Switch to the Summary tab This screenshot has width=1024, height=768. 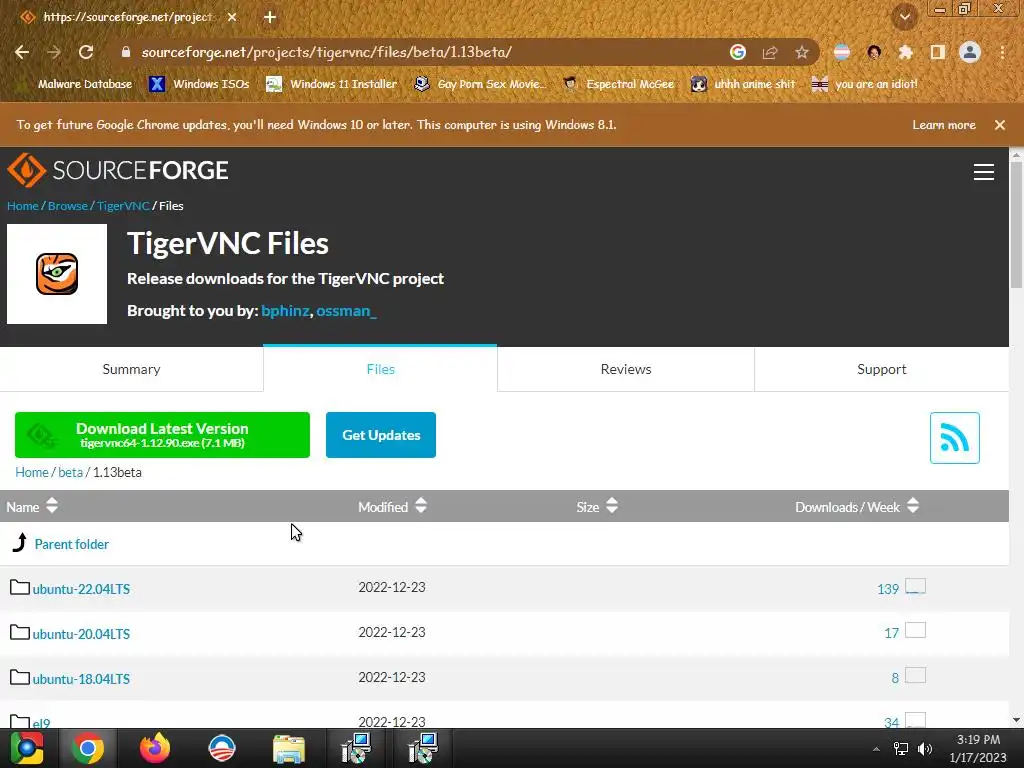pyautogui.click(x=131, y=369)
